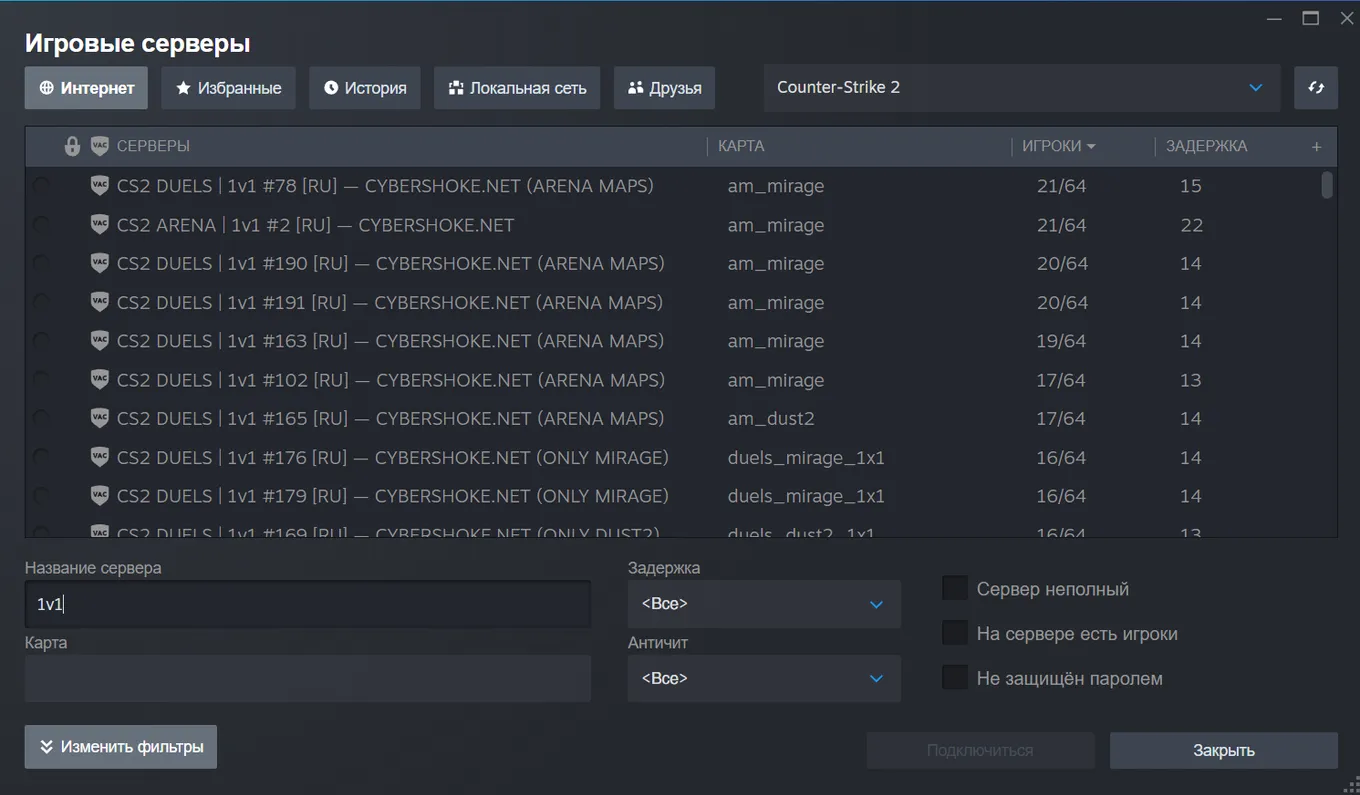Click duels_mirage_1x1 map on #179 row
Viewport: 1360px width, 795px height.
806,495
